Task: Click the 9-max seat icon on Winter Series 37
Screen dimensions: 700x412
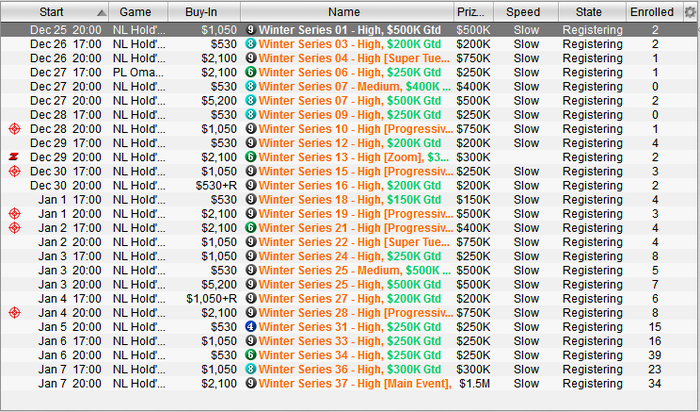Action: [251, 383]
